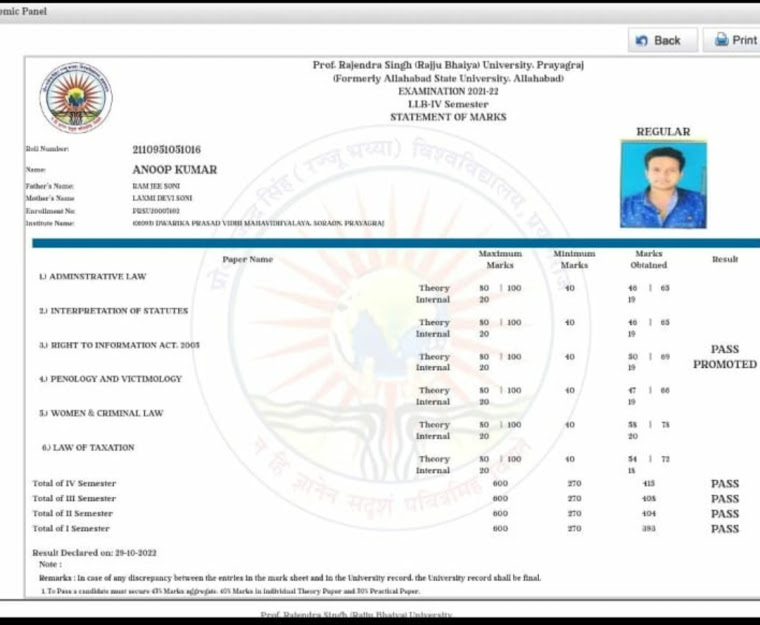The image size is (760, 625).
Task: Click the Maximum Marks column header
Action: pos(500,260)
